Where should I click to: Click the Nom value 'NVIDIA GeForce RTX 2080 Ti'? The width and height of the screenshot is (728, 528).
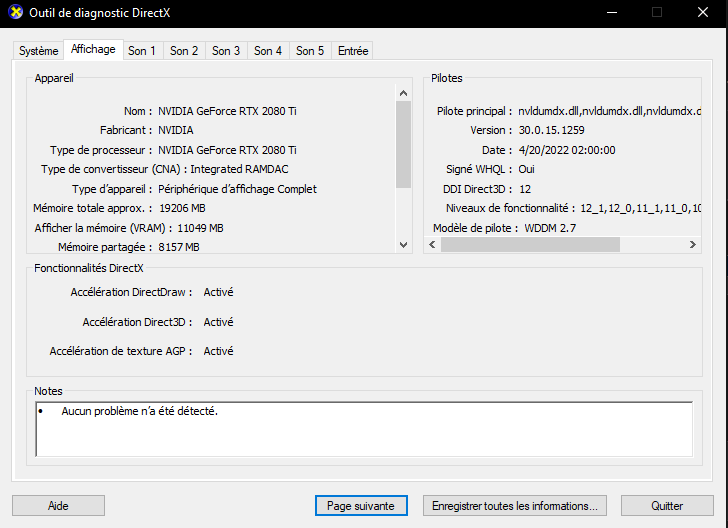[x=227, y=111]
